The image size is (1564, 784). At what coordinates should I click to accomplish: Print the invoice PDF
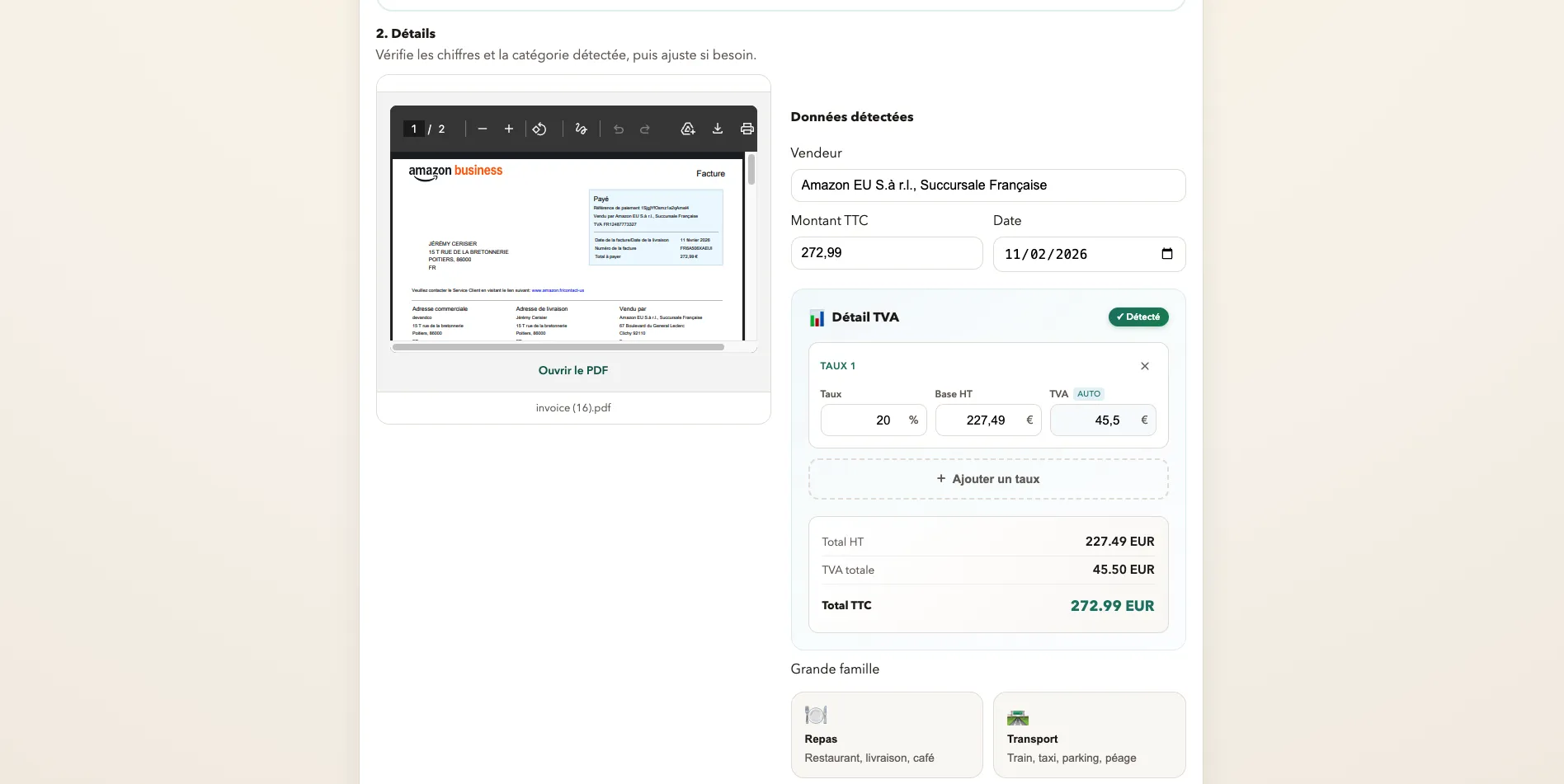[x=747, y=129]
